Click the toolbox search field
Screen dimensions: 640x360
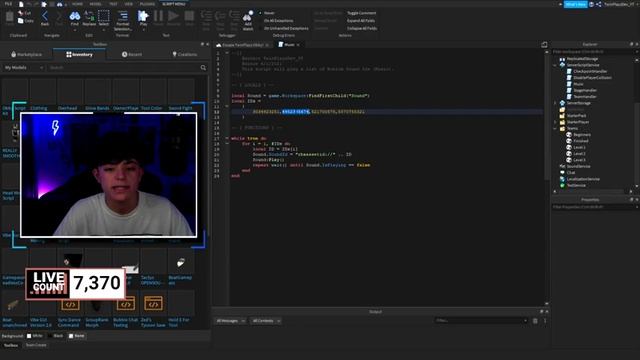(124, 67)
